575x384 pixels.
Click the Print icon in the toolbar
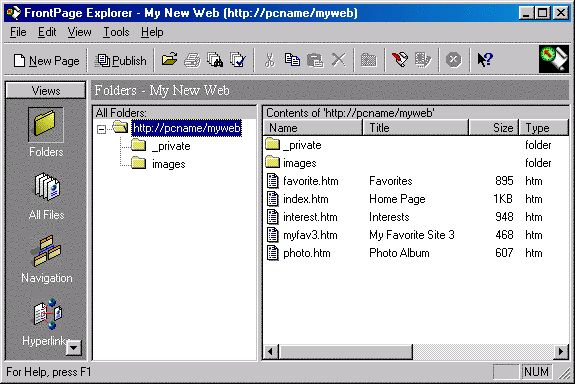pos(192,60)
